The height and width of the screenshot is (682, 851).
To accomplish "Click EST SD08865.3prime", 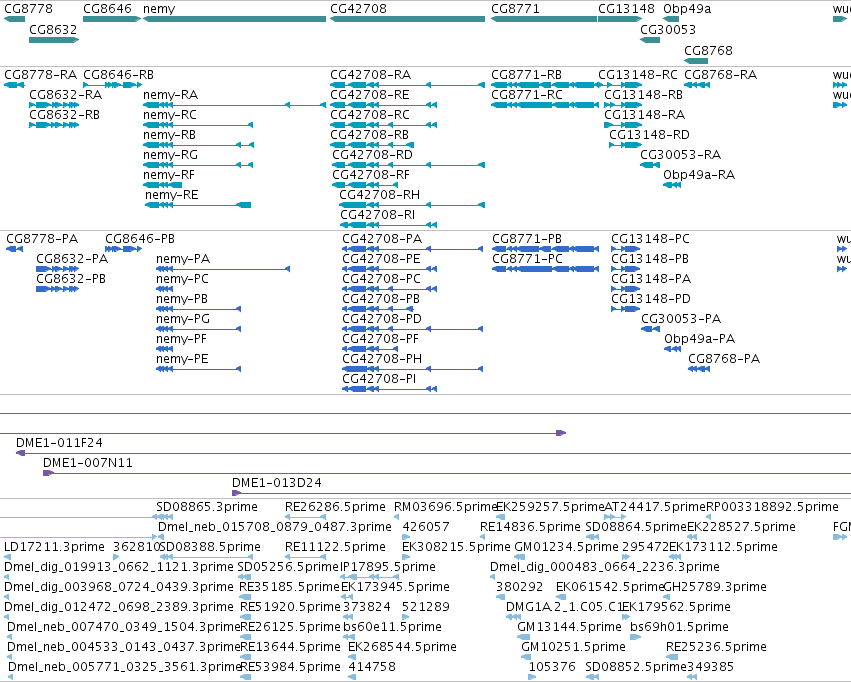I will click(207, 507).
